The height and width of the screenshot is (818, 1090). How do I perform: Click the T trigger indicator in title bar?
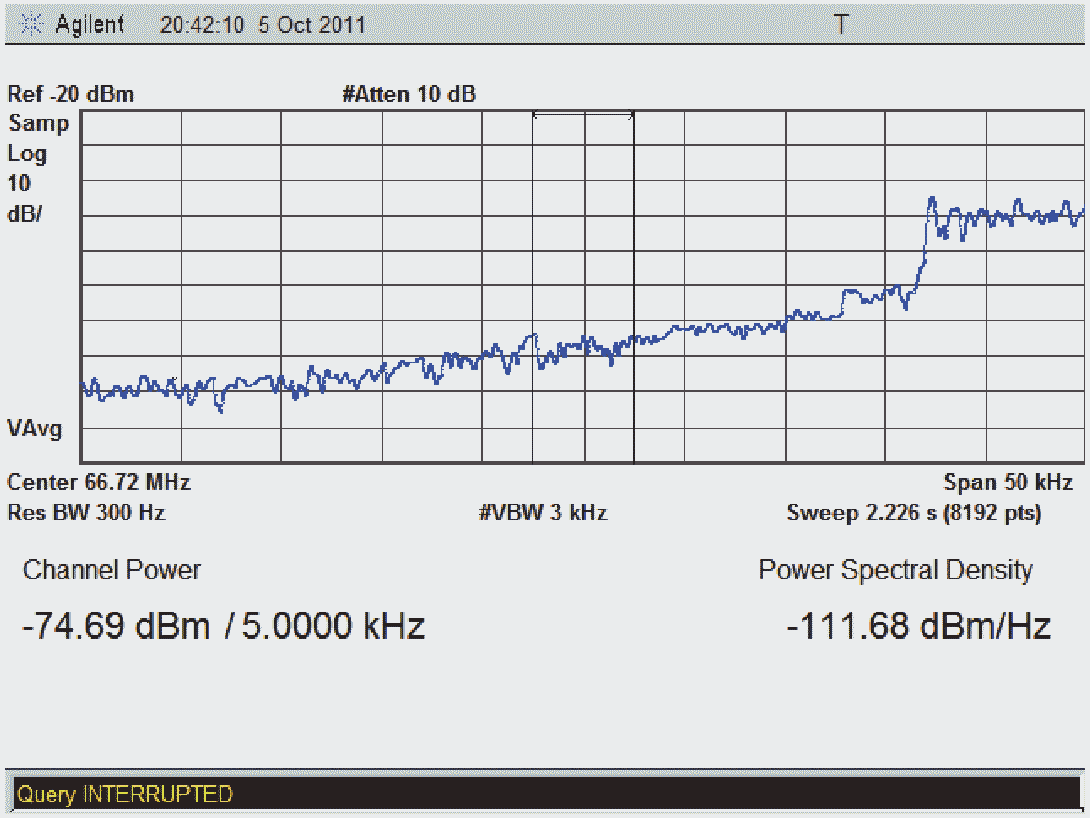click(841, 25)
